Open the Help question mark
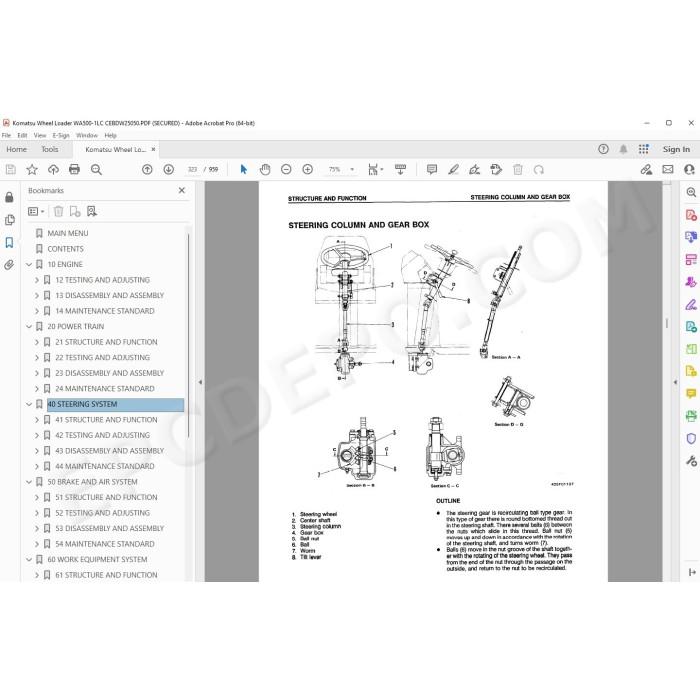 (x=603, y=149)
